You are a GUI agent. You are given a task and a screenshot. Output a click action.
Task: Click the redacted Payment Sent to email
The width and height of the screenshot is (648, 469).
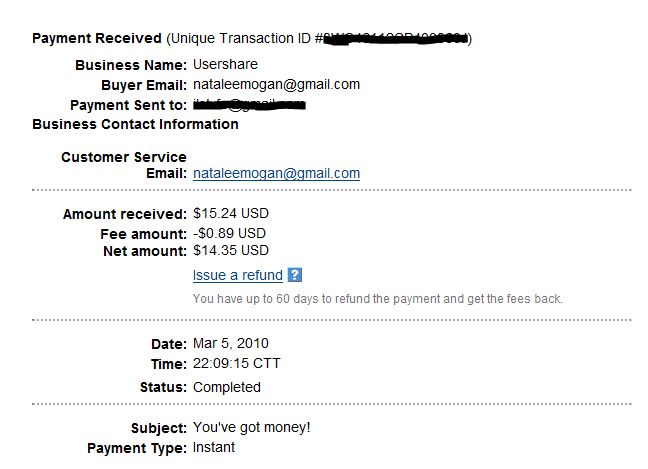coord(249,104)
